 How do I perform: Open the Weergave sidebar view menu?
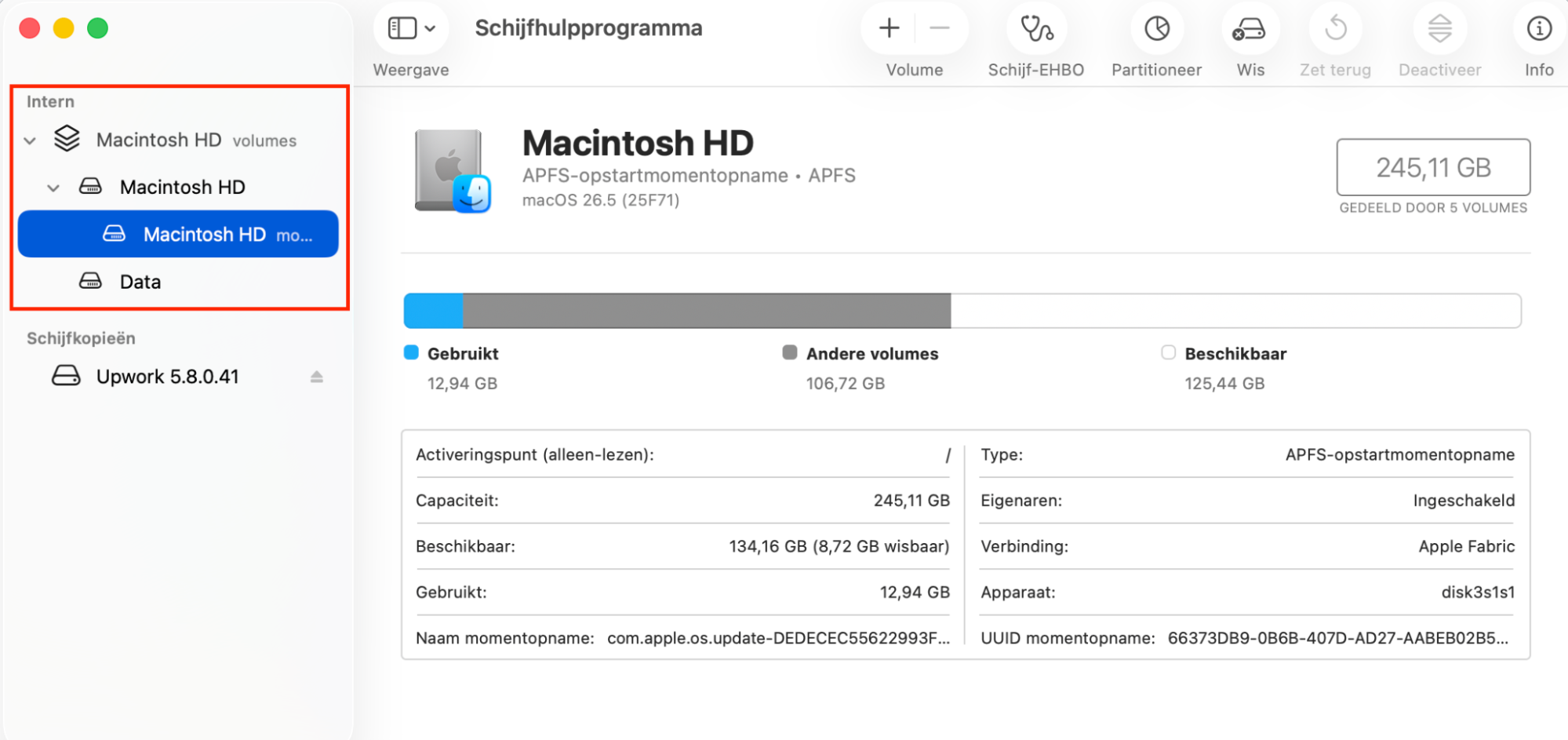coord(412,28)
